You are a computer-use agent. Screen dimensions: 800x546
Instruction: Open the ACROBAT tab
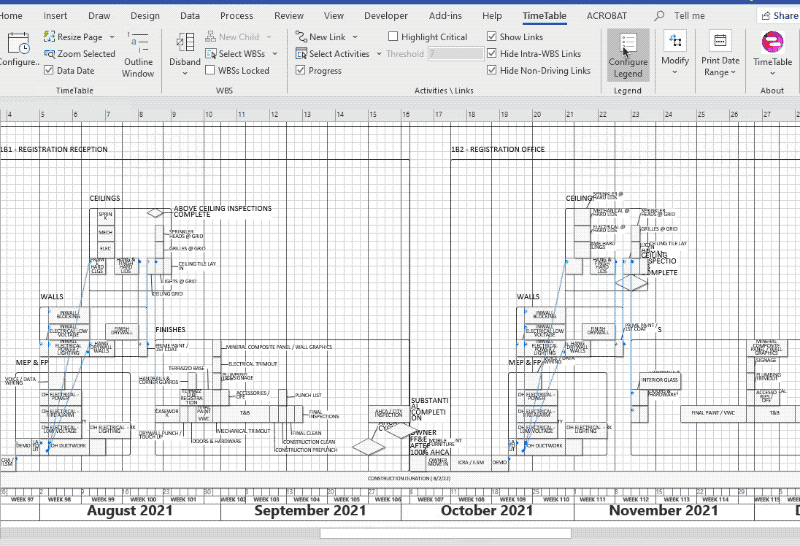(x=607, y=16)
